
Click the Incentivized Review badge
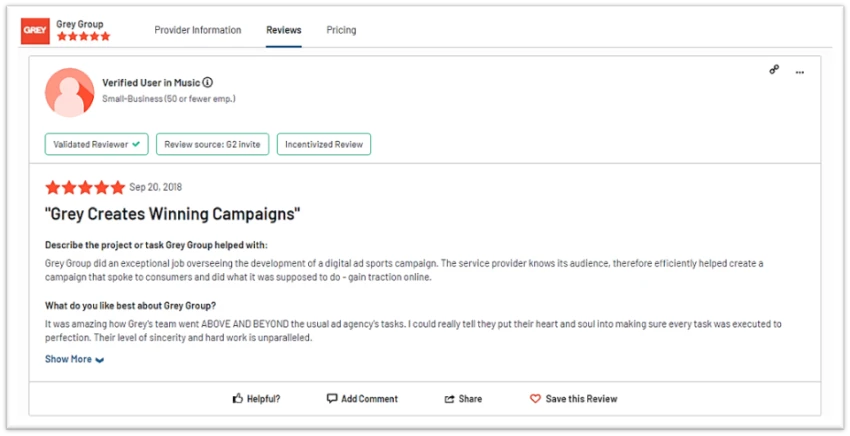[324, 144]
